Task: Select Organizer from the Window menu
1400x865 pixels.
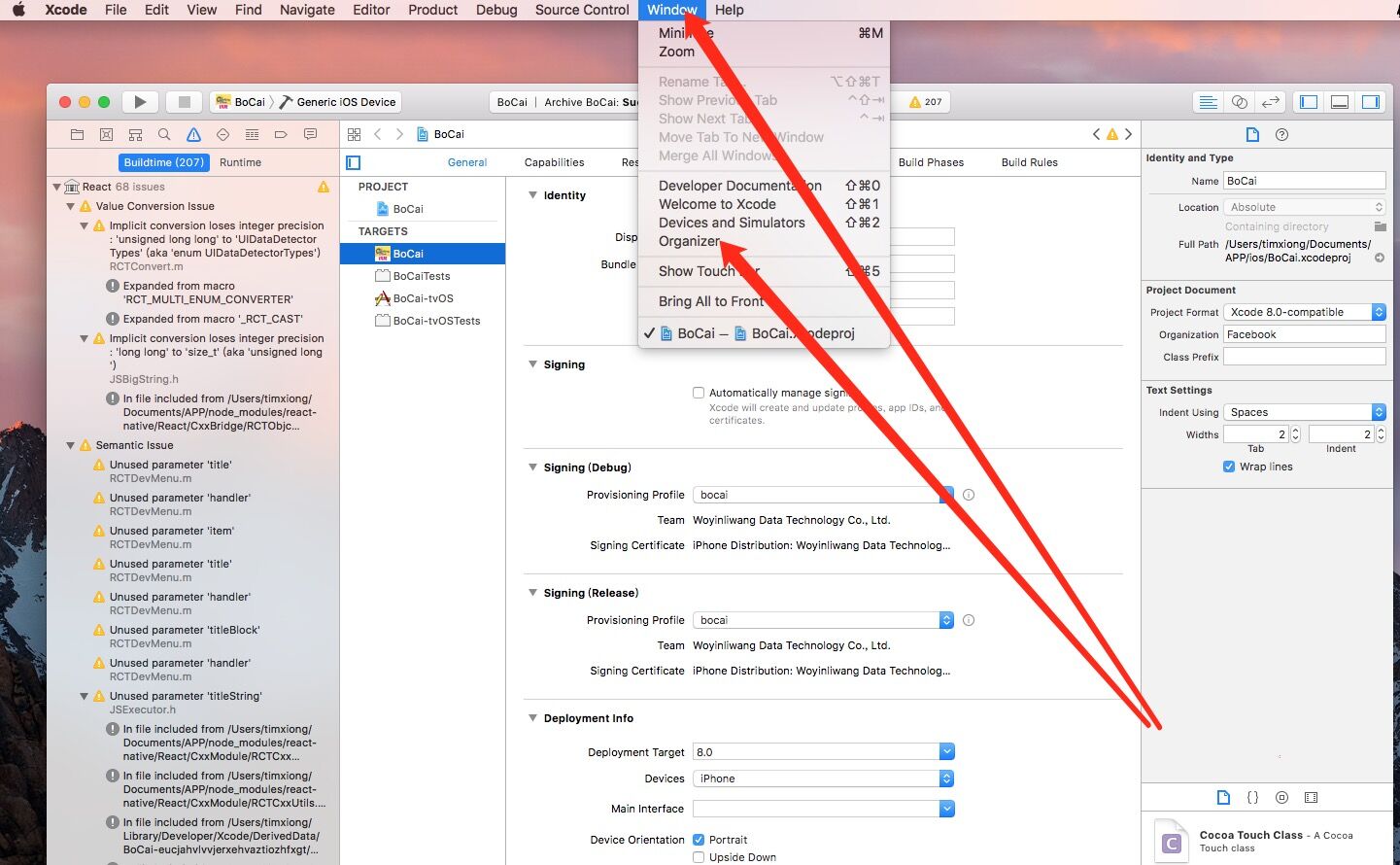Action: coord(689,241)
